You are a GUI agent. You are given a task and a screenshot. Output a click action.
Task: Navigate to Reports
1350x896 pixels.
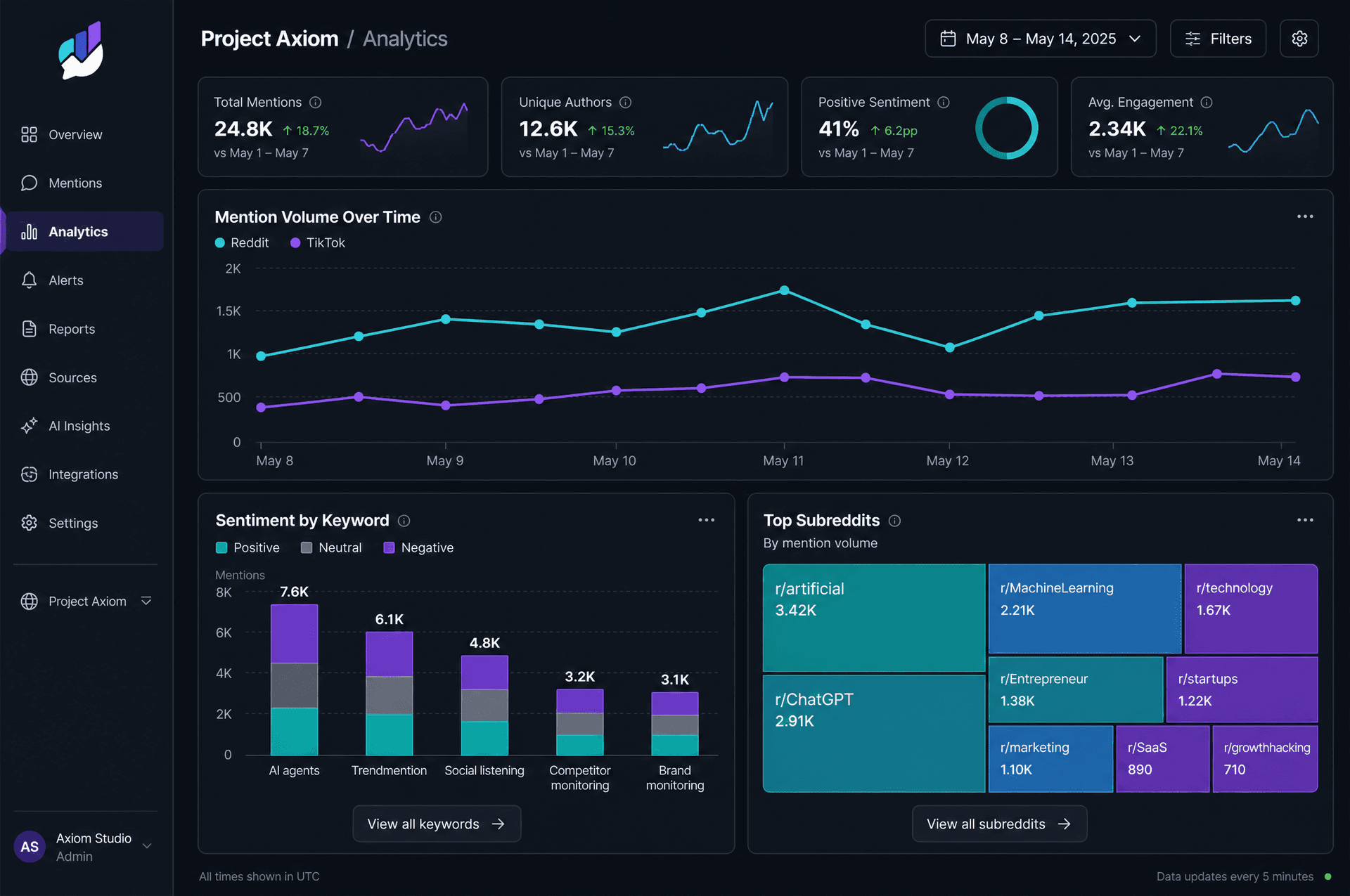[84, 328]
